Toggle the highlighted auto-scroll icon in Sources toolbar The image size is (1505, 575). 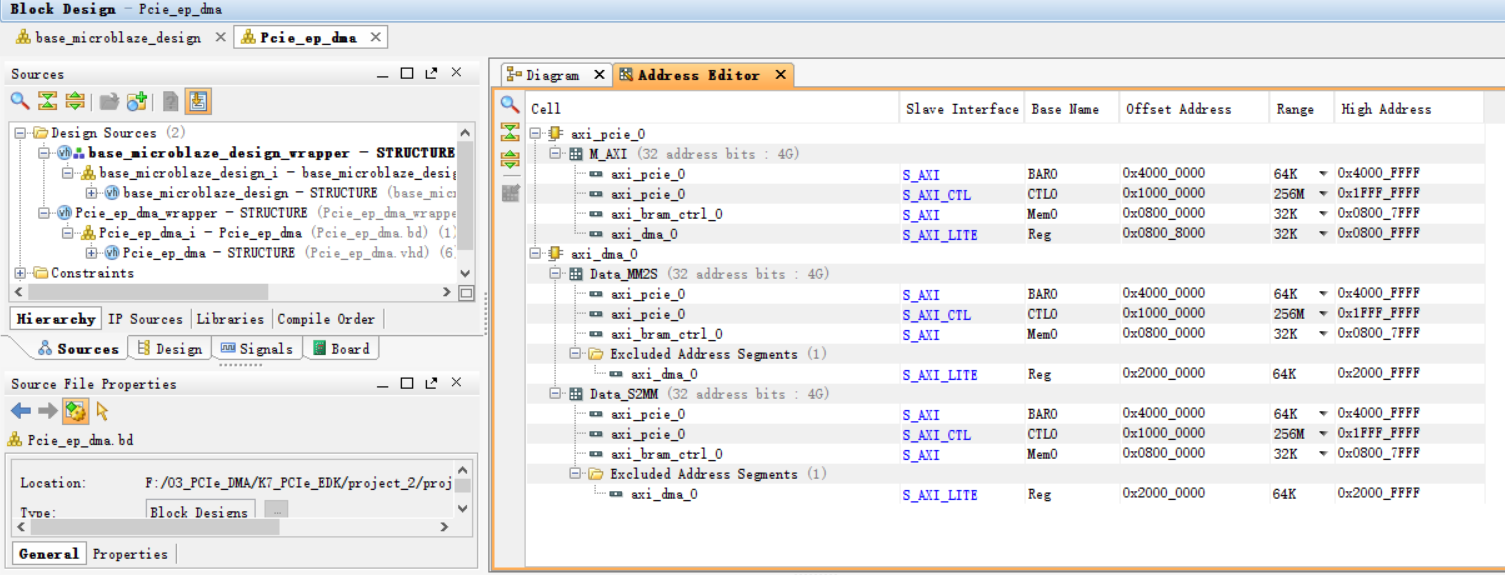click(198, 101)
